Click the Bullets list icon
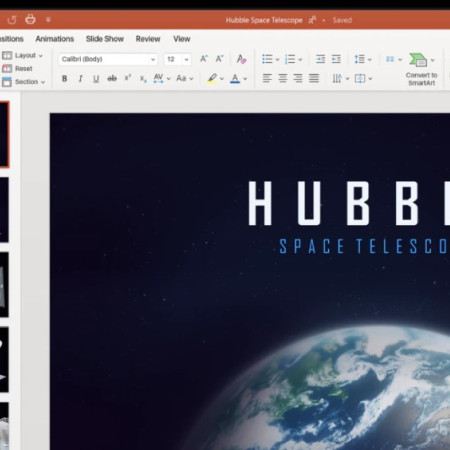Screen dimensions: 450x450 pos(267,59)
